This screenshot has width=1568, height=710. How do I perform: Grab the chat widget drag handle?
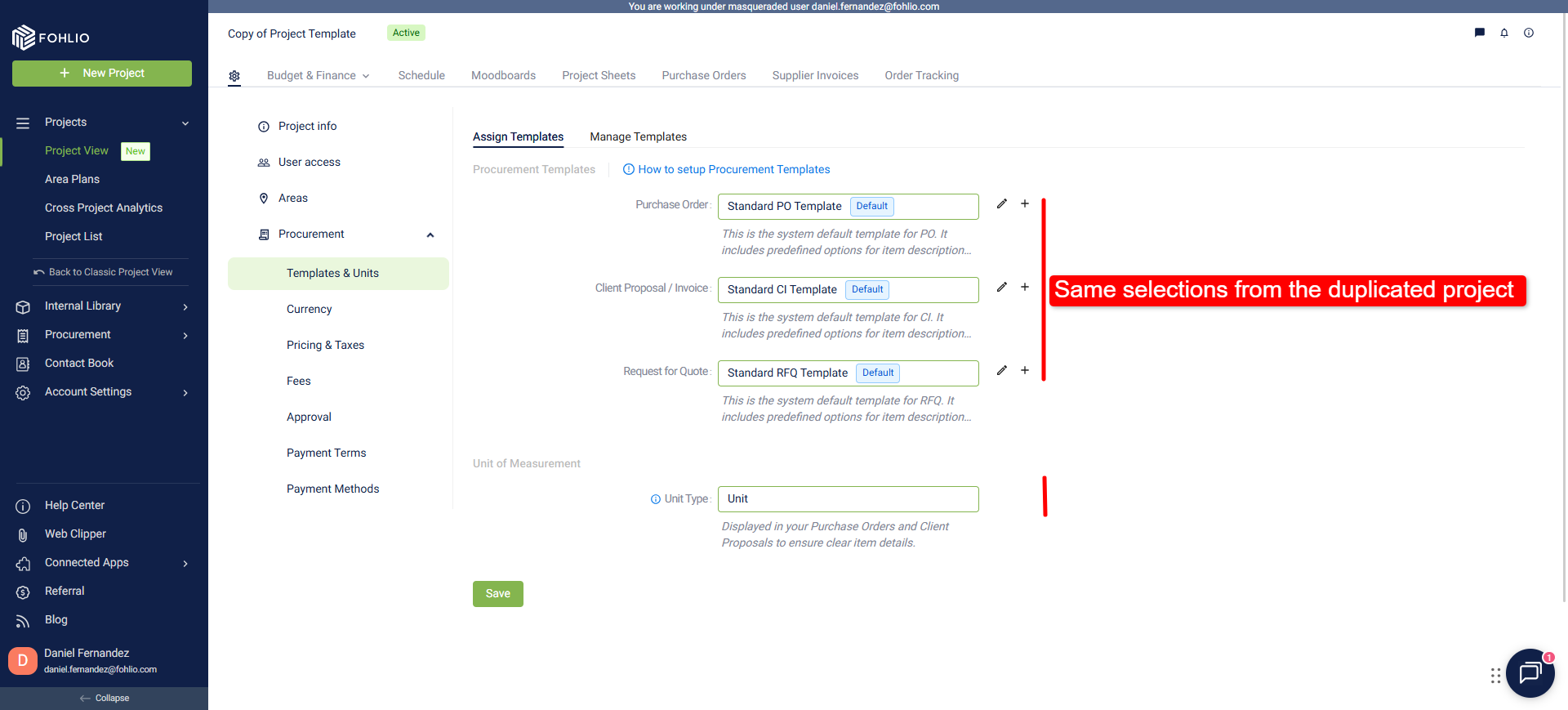(1495, 676)
